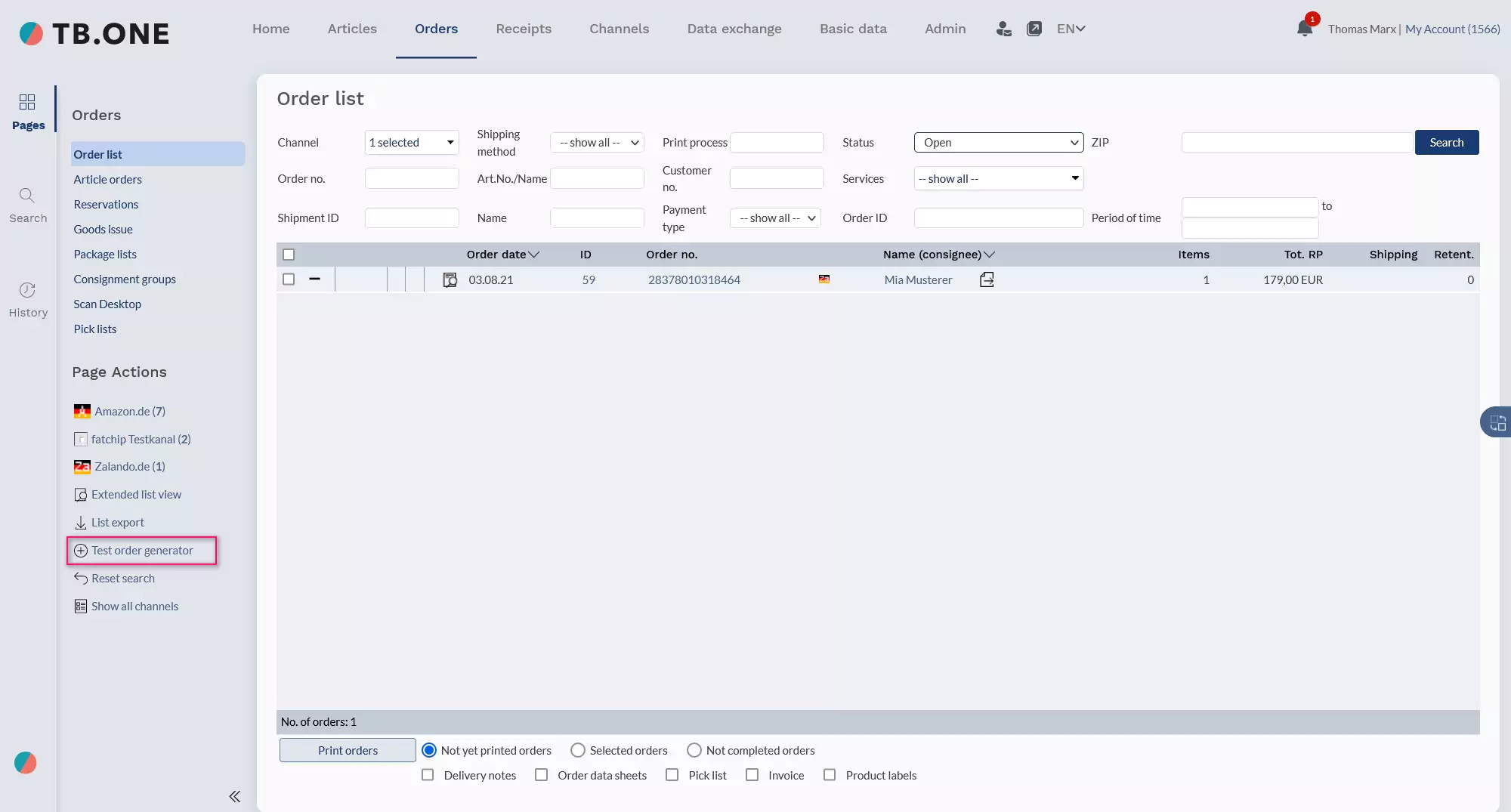
Task: Open Scan Desktop in sidebar
Action: (107, 304)
